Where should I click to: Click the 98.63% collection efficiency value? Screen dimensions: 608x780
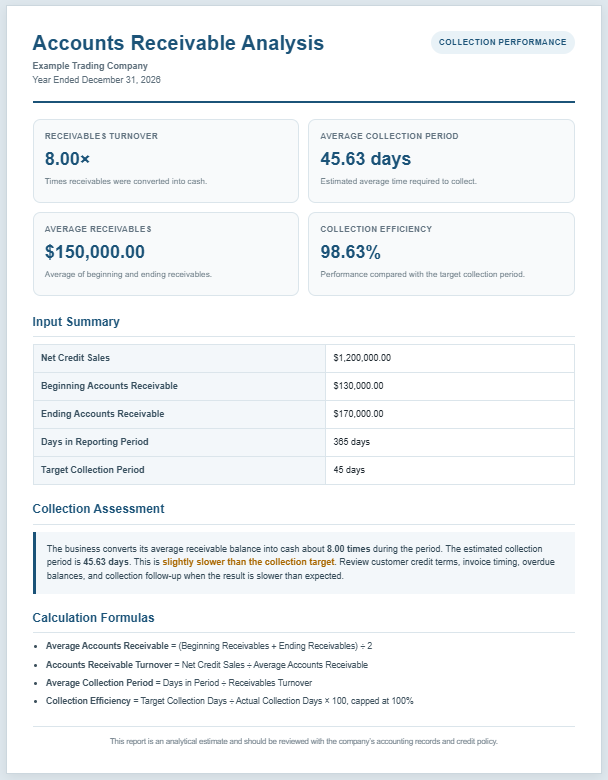click(351, 252)
